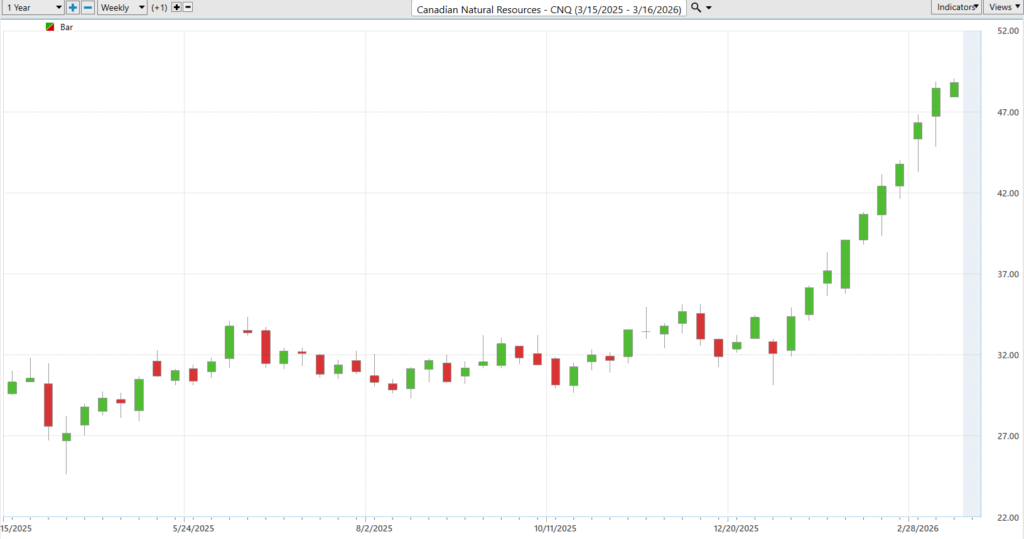Click the (+1) offset label
The height and width of the screenshot is (539, 1024).
(x=159, y=7)
